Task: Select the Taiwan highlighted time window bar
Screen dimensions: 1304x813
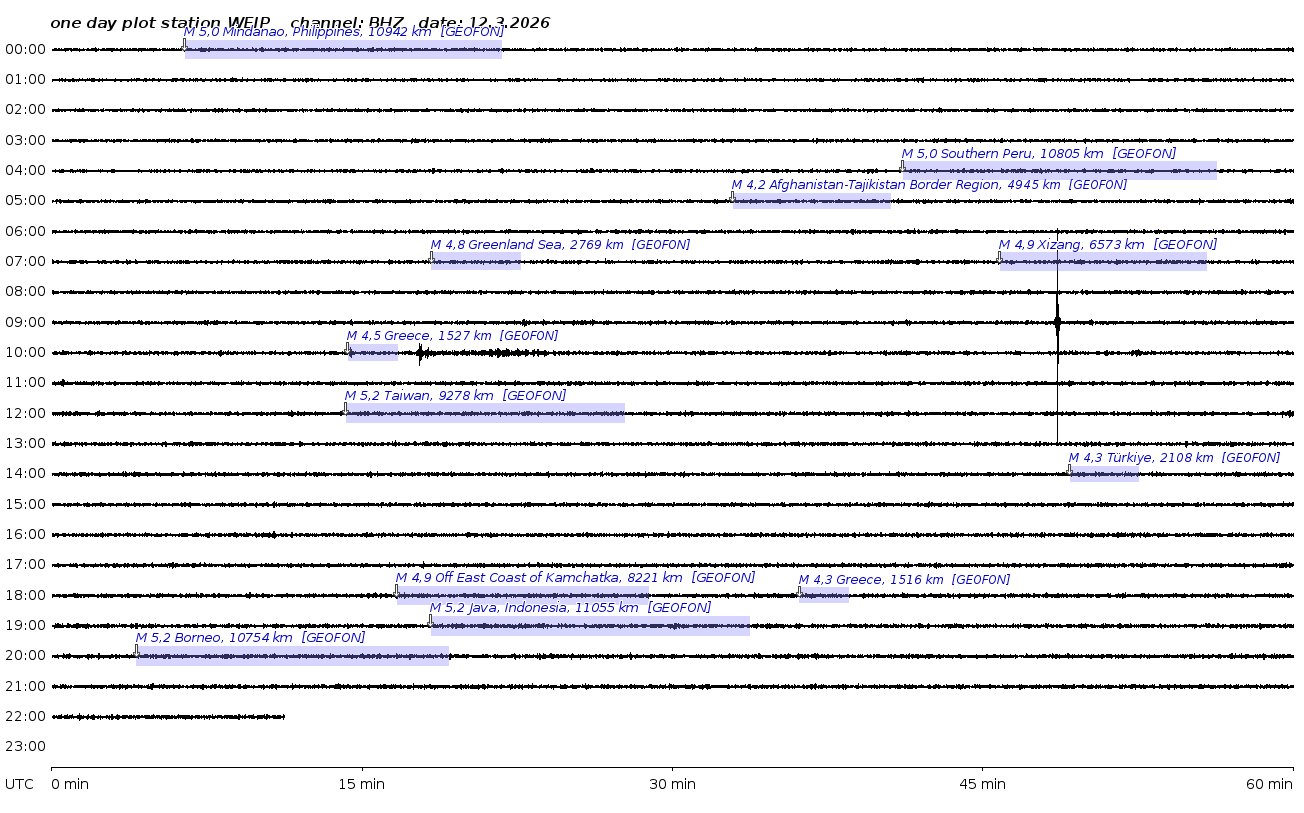Action: pyautogui.click(x=485, y=414)
